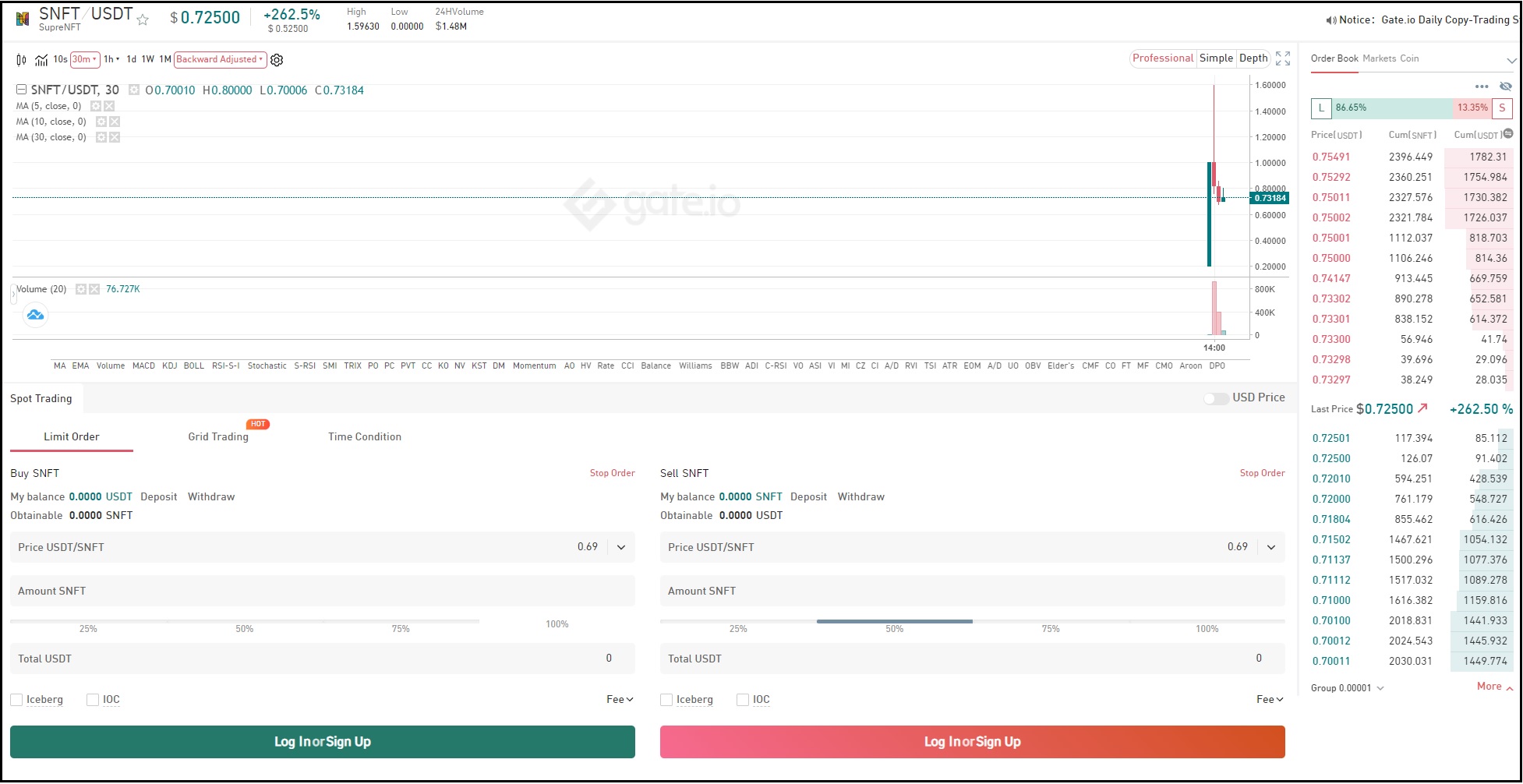Favorite SNFT/USDT with the star icon
1523x784 pixels.
143,19
